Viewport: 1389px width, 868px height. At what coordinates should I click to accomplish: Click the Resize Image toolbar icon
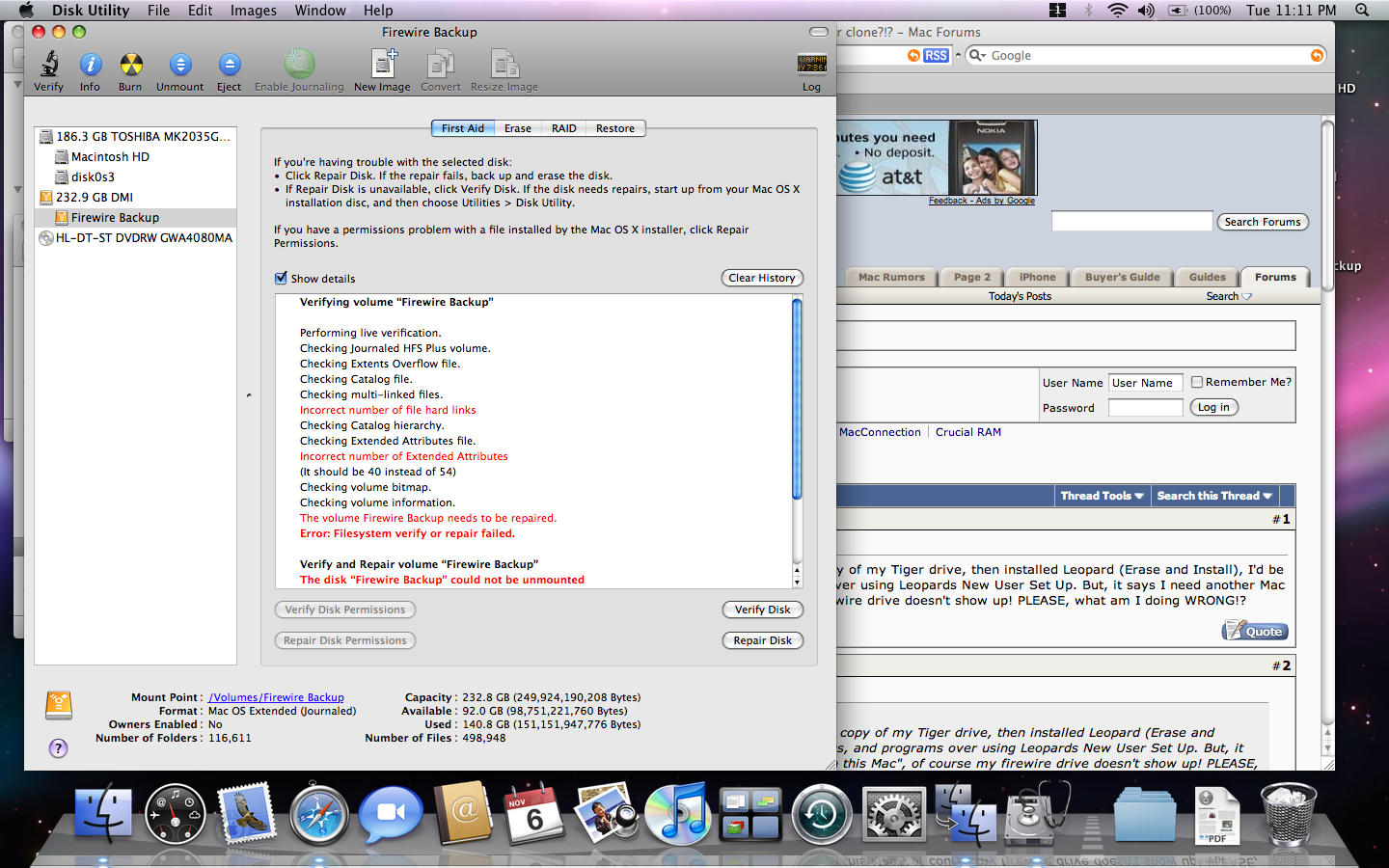(504, 65)
